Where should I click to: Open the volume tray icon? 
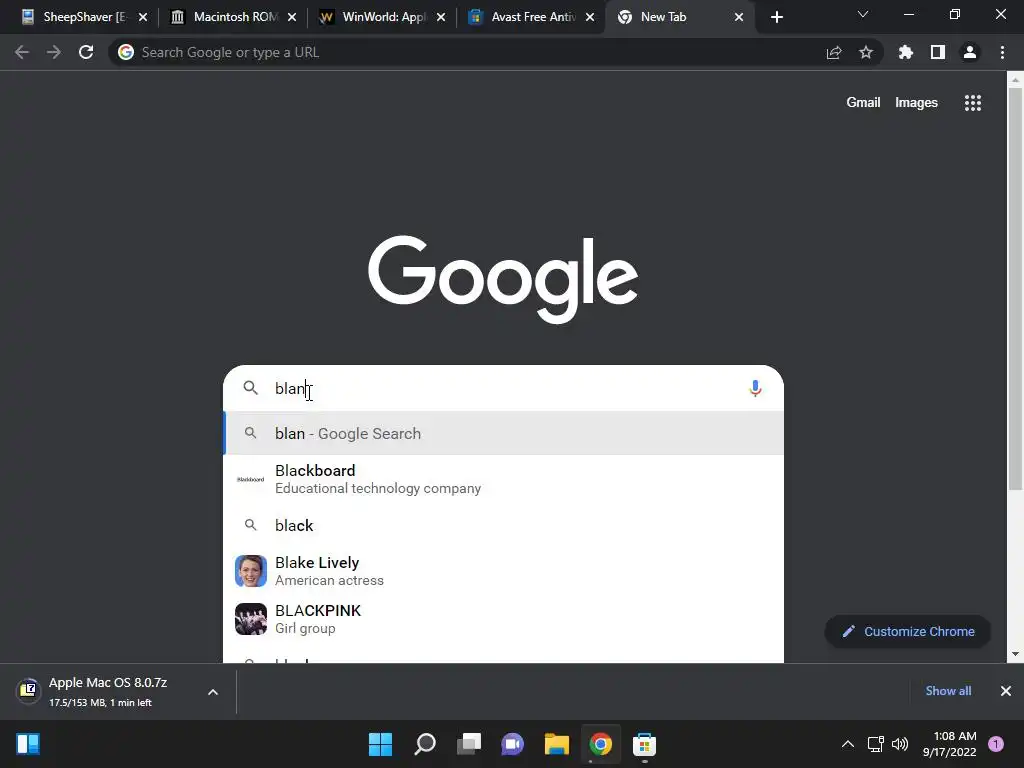(900, 744)
